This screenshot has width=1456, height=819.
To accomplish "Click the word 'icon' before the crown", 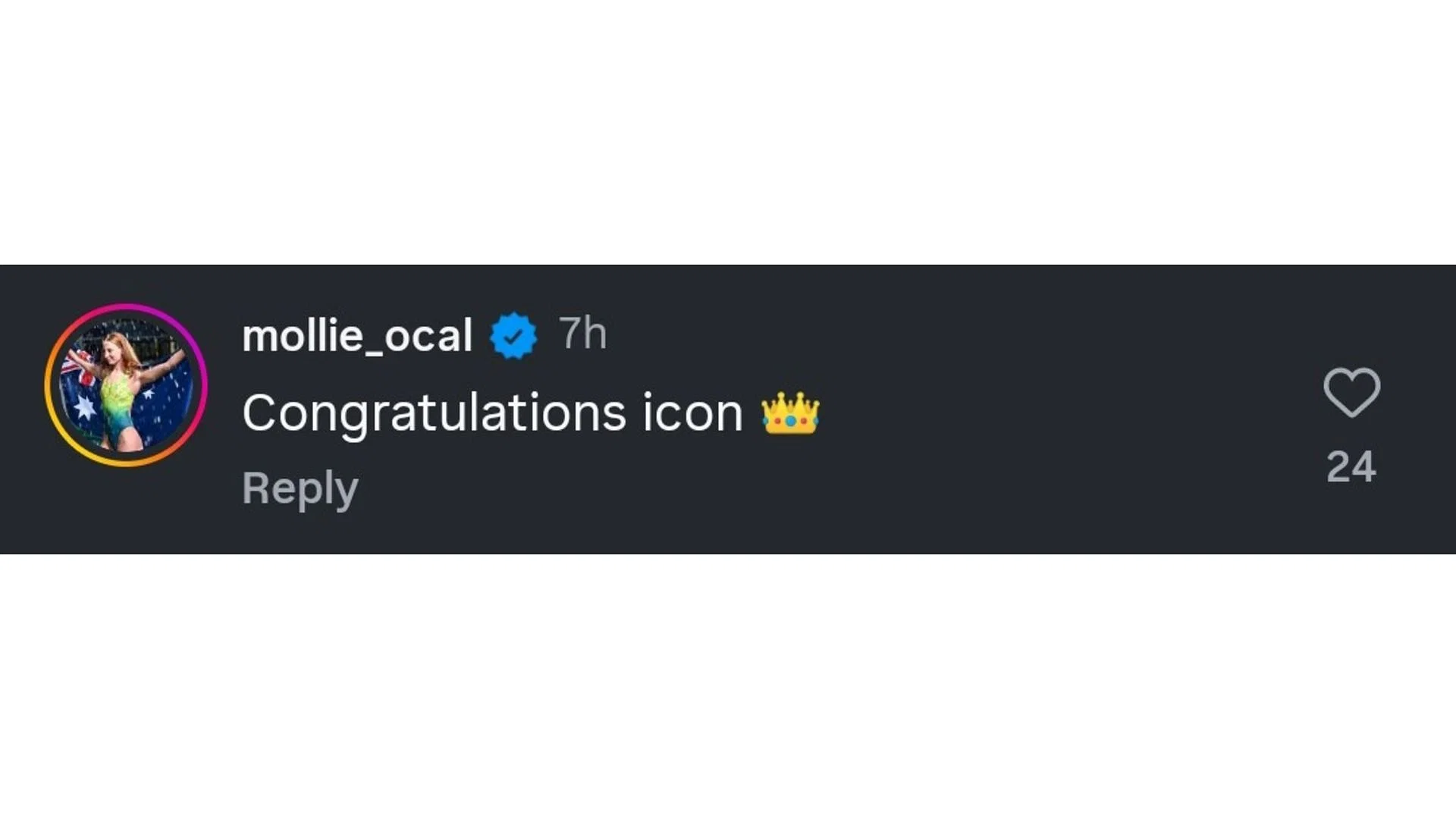I will pyautogui.click(x=692, y=413).
